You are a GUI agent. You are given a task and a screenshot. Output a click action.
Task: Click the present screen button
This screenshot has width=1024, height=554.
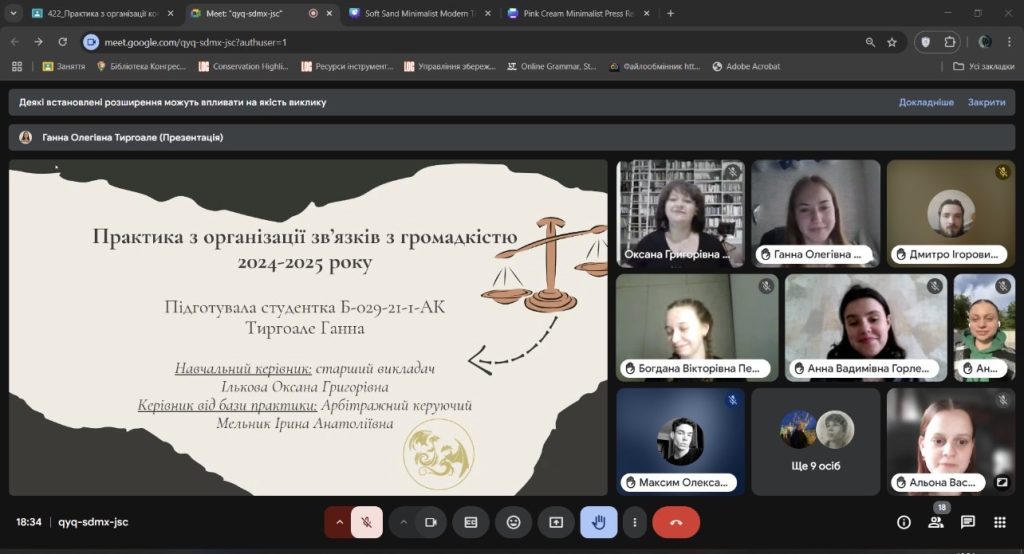pyautogui.click(x=556, y=522)
